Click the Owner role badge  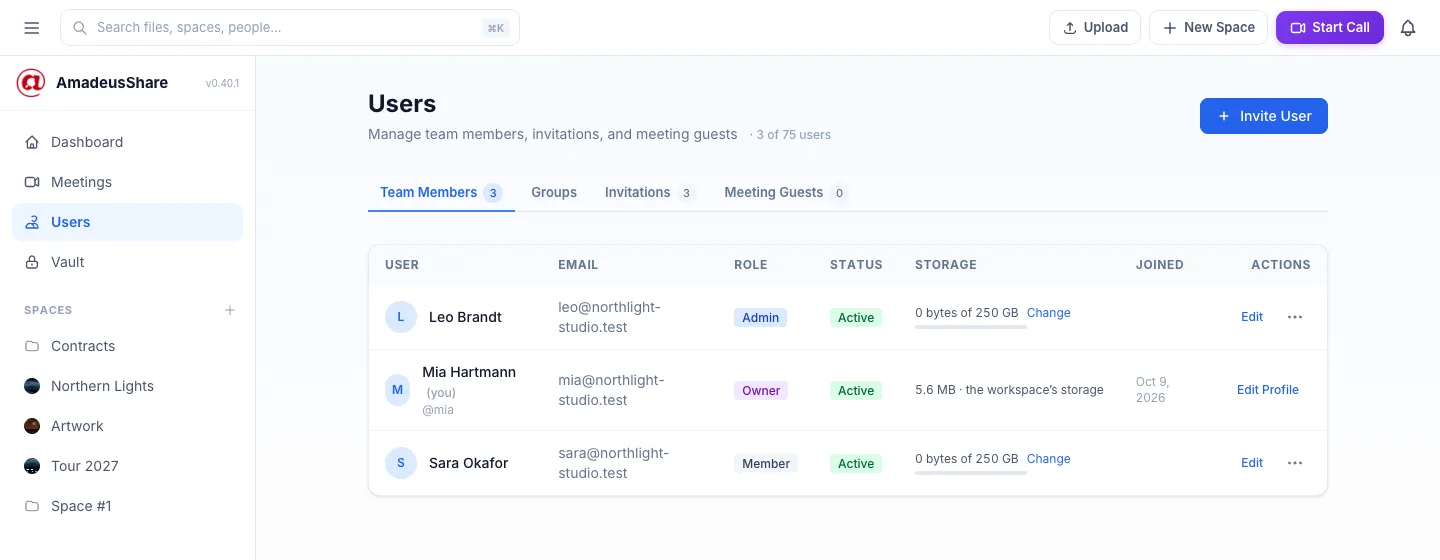click(761, 390)
